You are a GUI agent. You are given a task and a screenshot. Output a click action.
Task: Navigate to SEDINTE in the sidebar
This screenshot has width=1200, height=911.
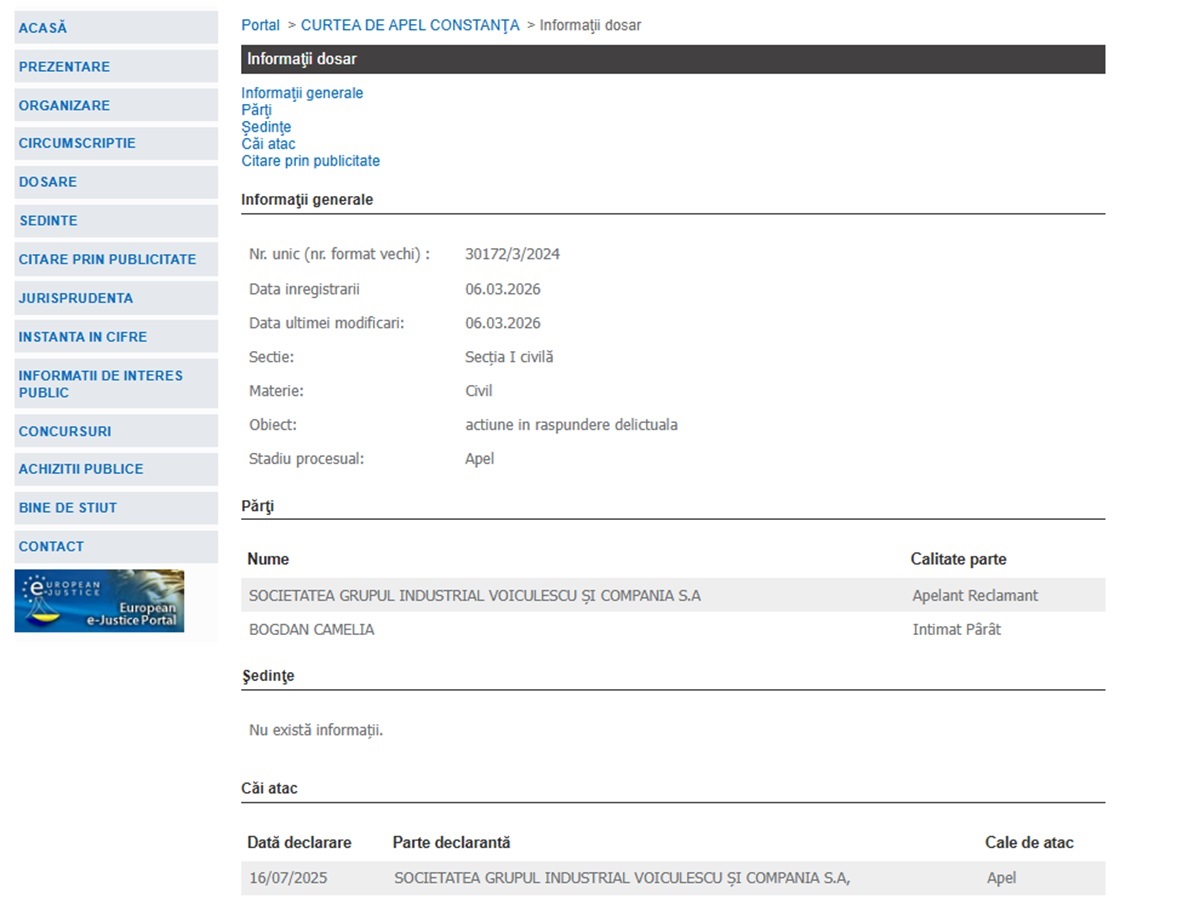click(x=116, y=221)
